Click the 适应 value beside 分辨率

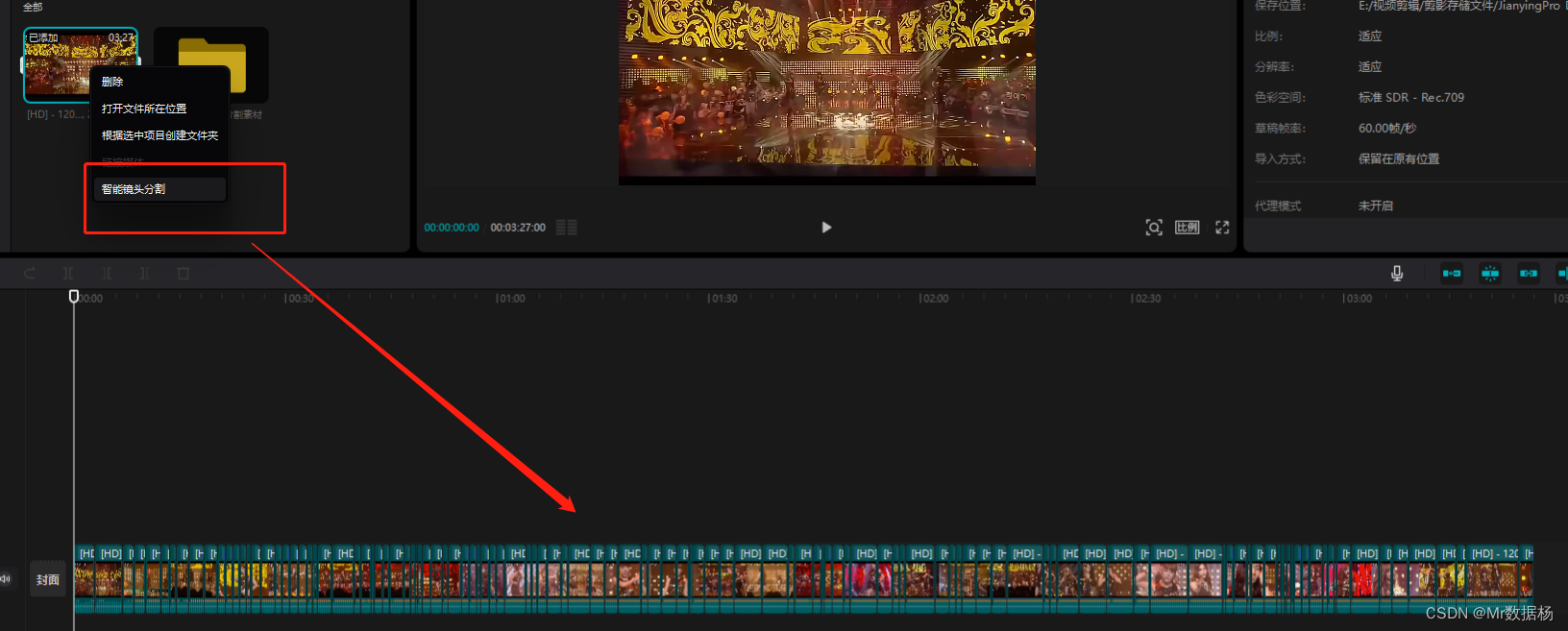pos(1370,66)
